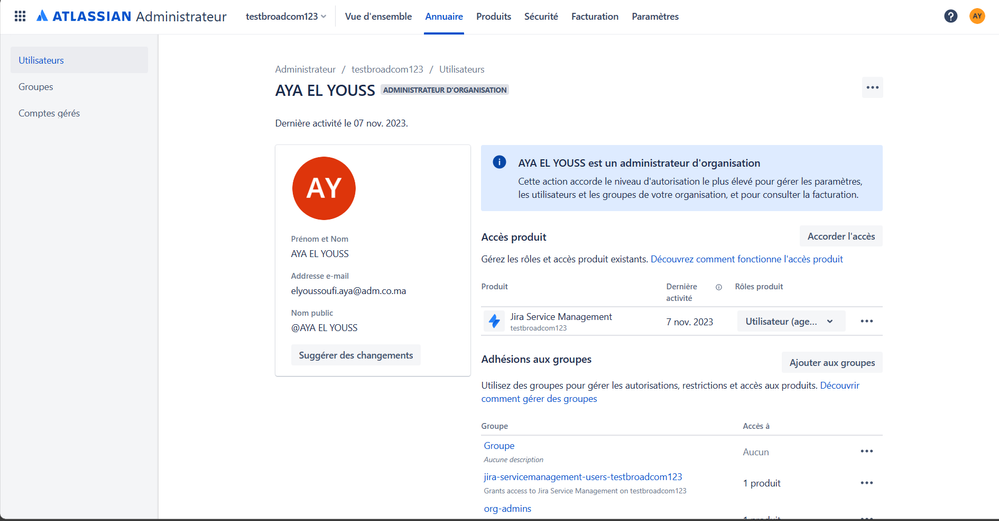Open the AY profile avatar menu

[x=977, y=16]
